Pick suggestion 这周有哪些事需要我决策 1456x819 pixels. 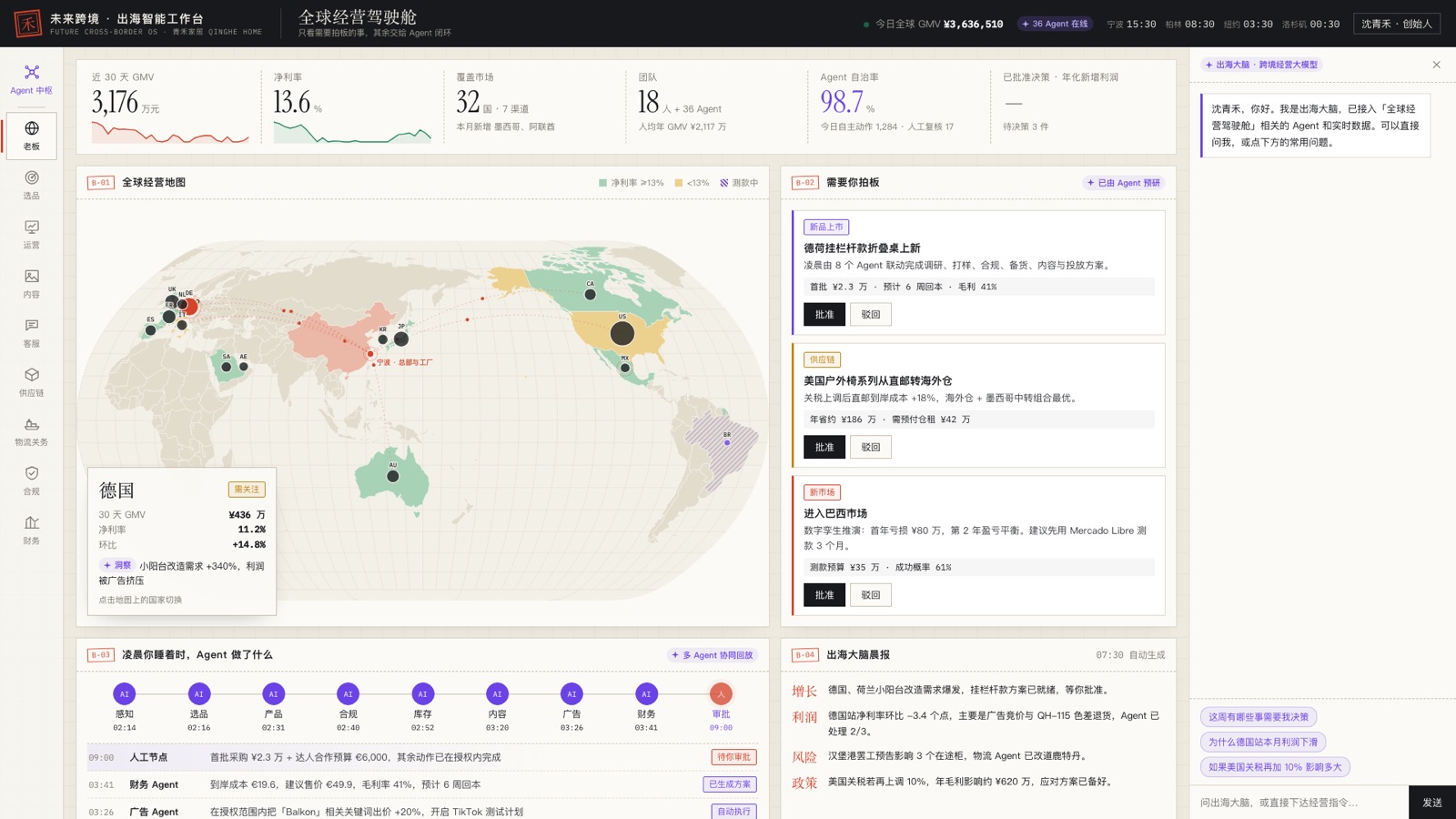coord(1259,717)
